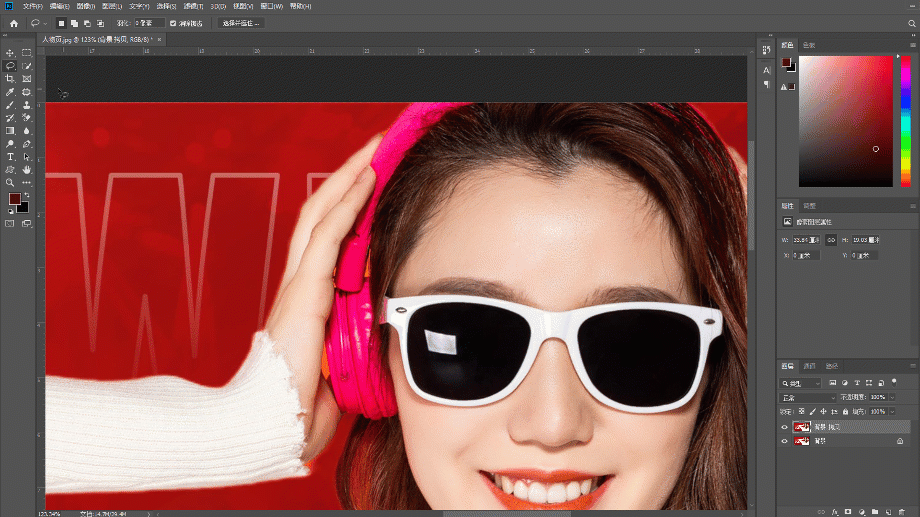The height and width of the screenshot is (517, 920).
Task: Select the Horizontal Type tool
Action: [x=10, y=157]
